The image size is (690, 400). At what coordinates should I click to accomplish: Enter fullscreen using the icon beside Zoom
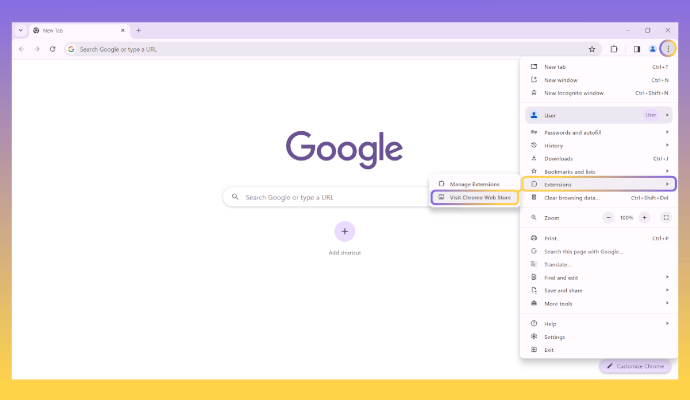pyautogui.click(x=666, y=217)
